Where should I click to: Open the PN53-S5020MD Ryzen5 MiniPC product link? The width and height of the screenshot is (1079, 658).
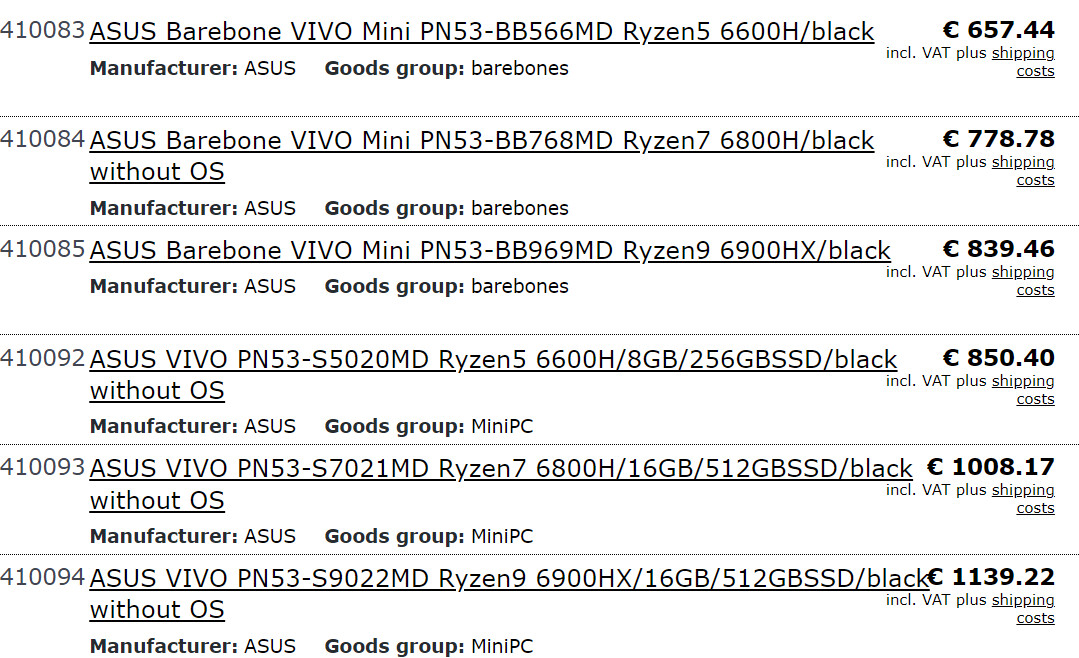tap(492, 359)
